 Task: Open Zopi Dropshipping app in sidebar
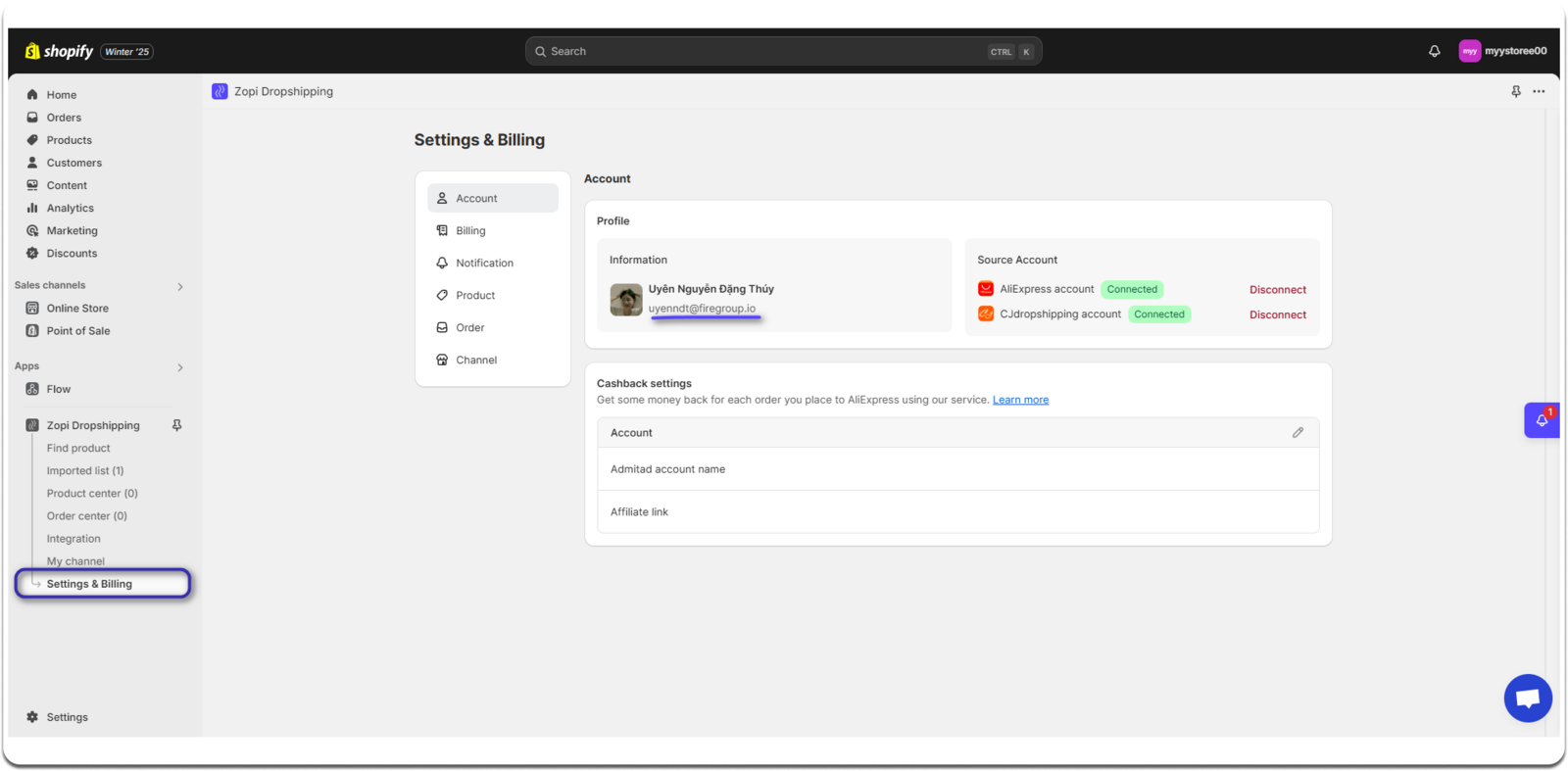click(93, 425)
